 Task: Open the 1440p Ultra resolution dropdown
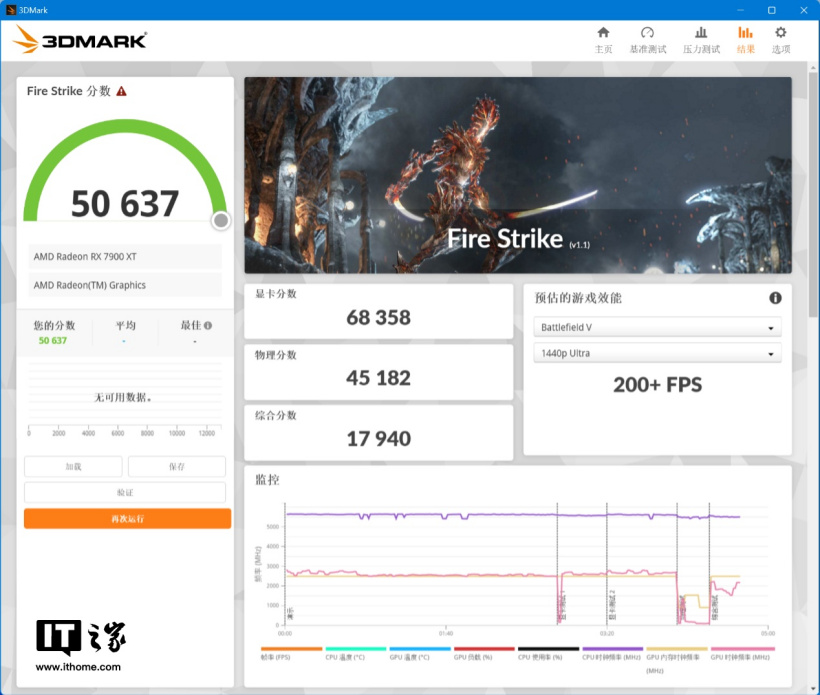657,354
